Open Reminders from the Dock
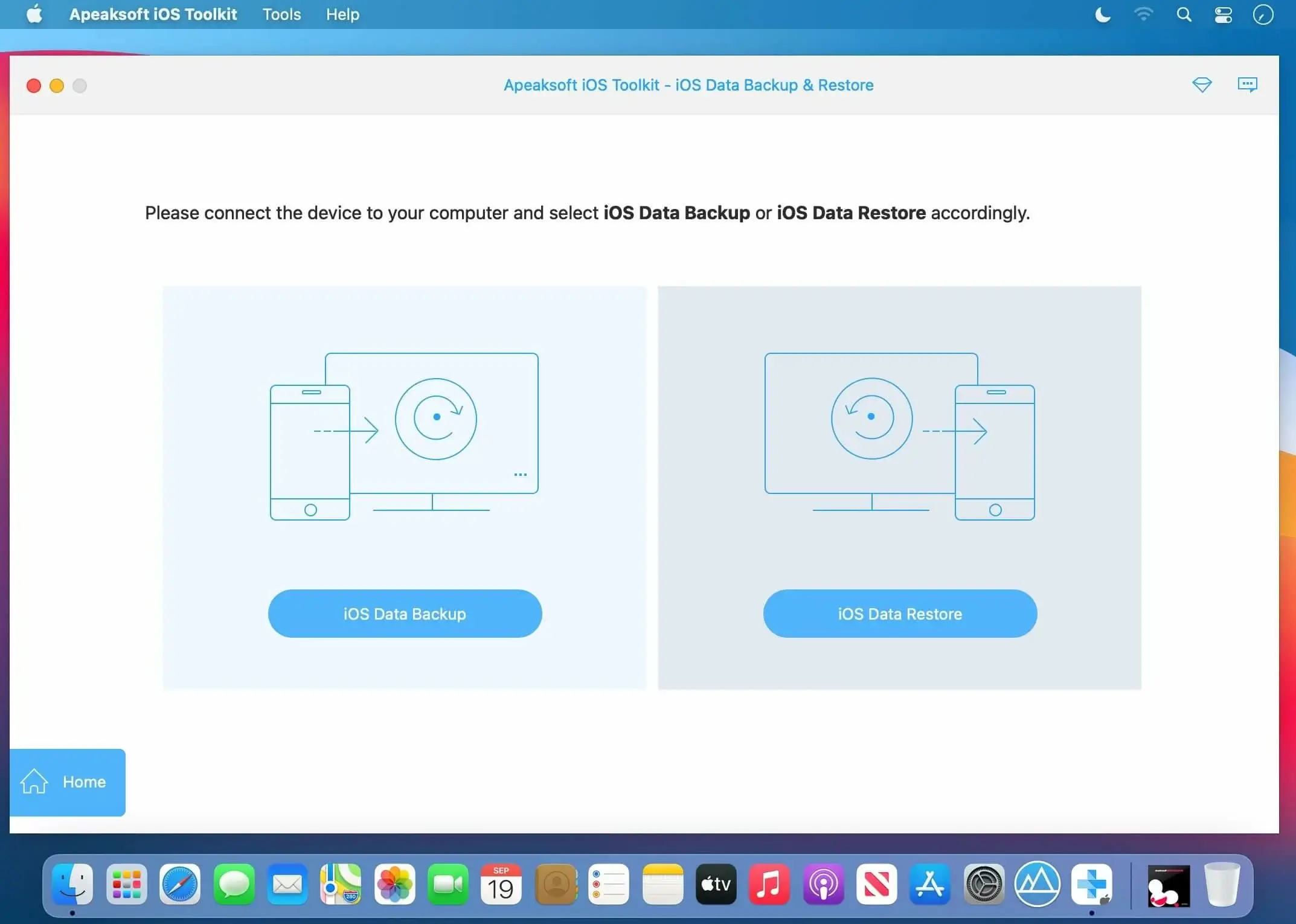 click(609, 885)
